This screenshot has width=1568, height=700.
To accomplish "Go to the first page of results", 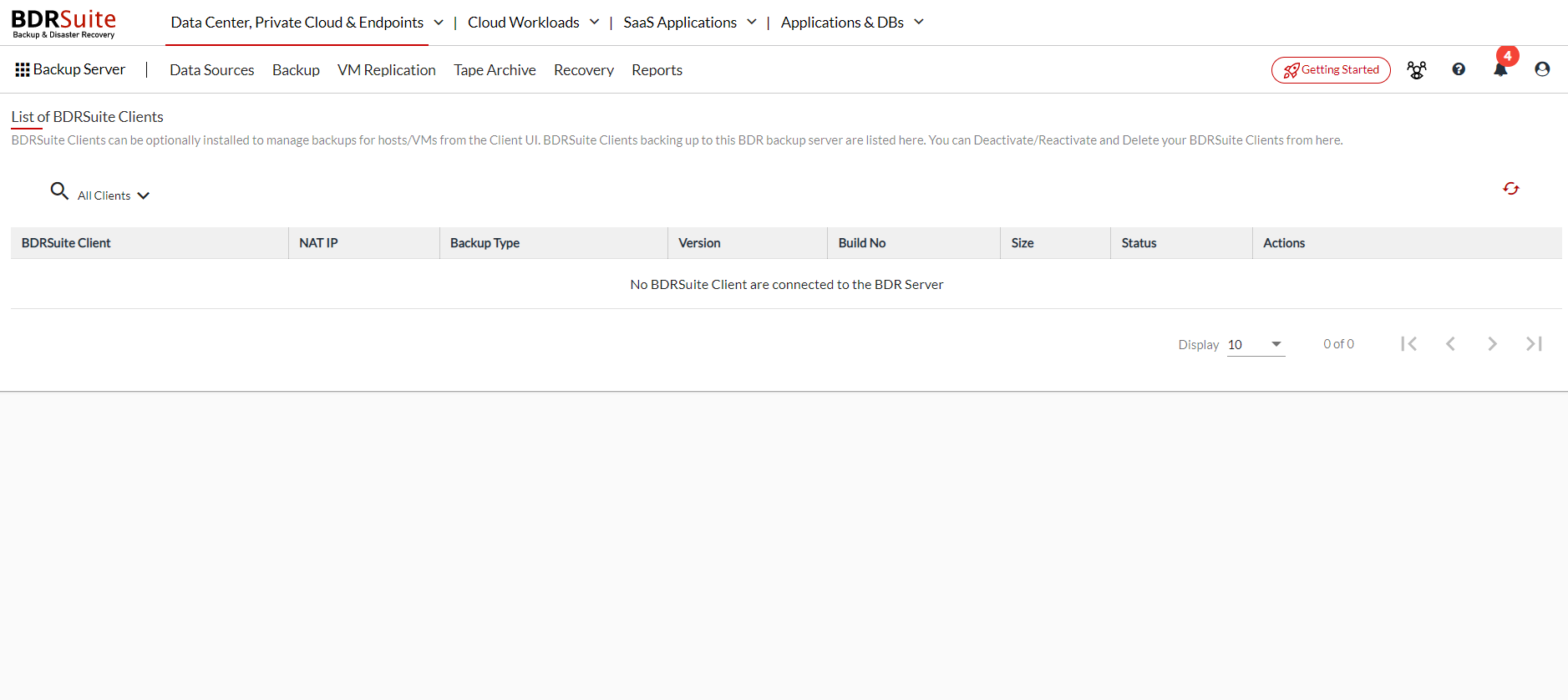I will pos(1408,343).
